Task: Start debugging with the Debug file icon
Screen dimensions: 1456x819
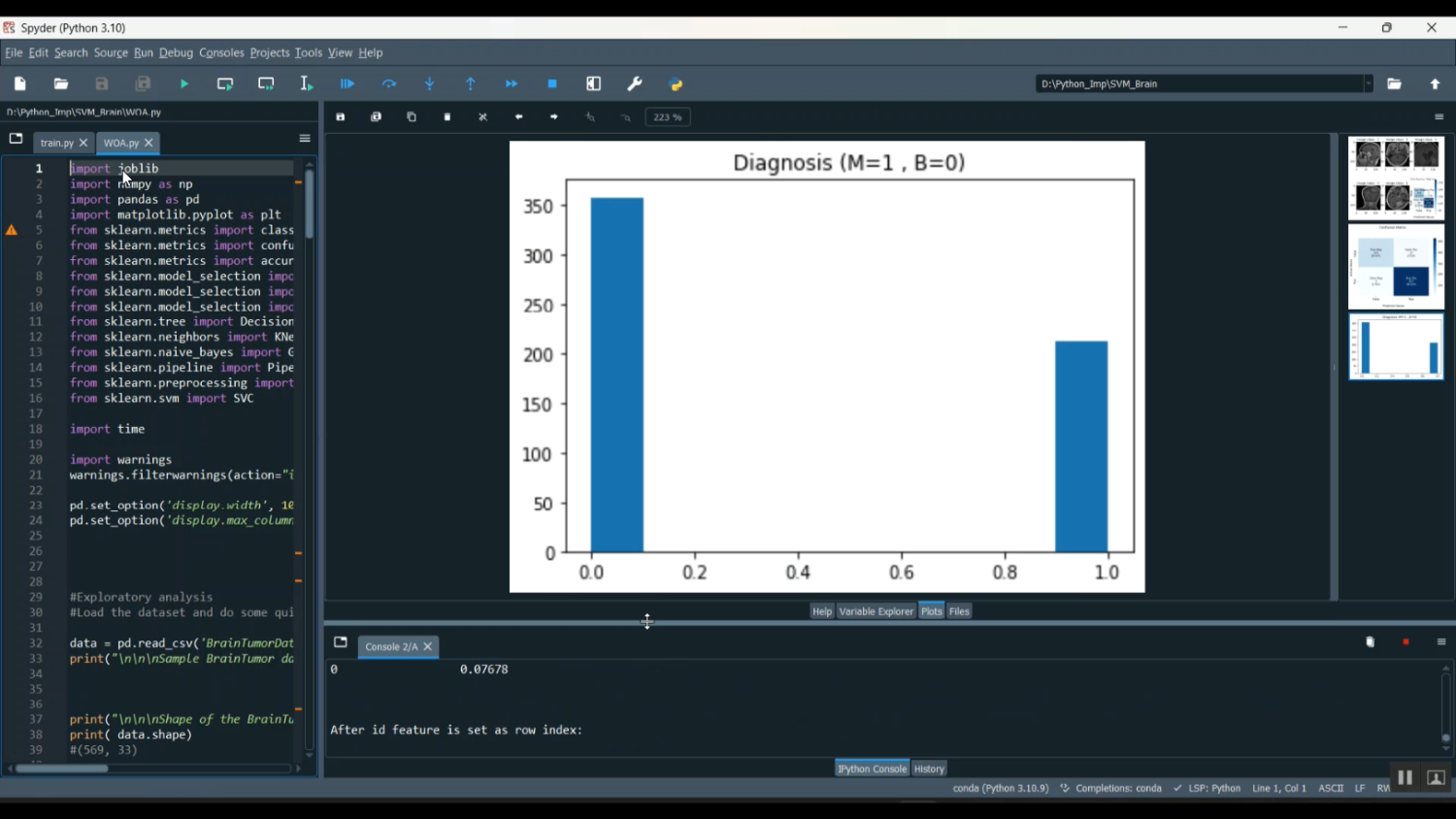Action: pos(347,84)
